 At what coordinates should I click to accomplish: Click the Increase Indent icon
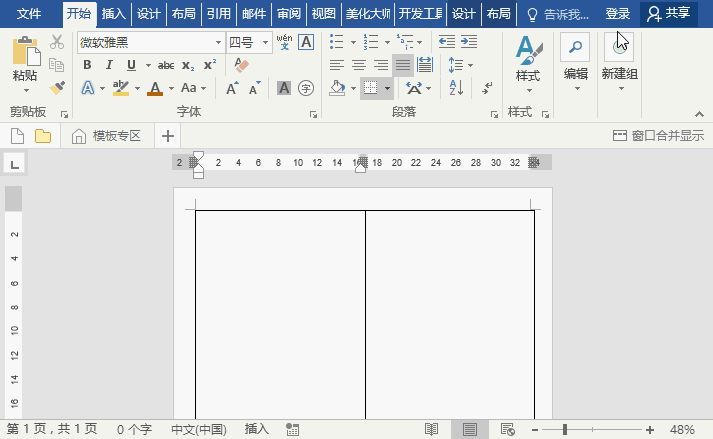tap(467, 42)
